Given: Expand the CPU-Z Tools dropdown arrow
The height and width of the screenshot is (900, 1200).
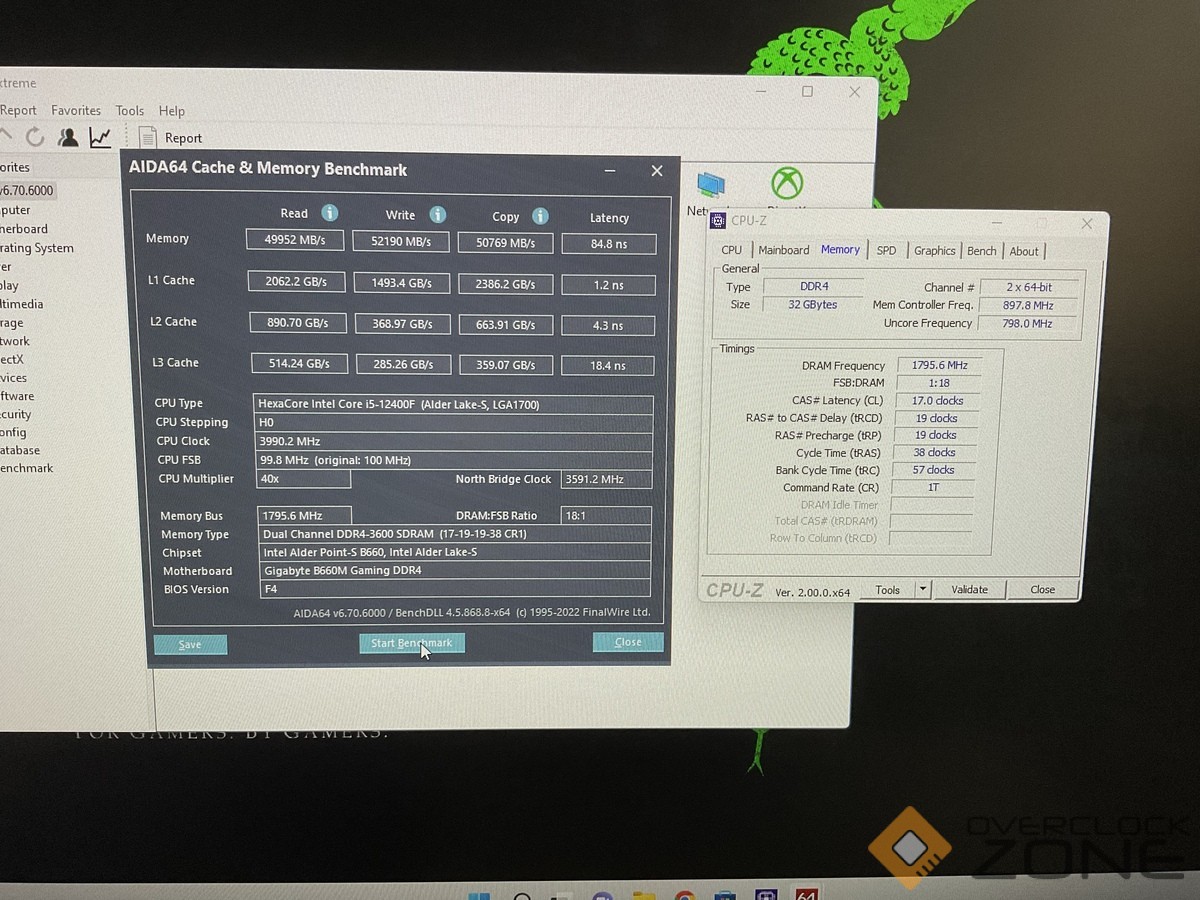Looking at the screenshot, I should click(x=924, y=590).
